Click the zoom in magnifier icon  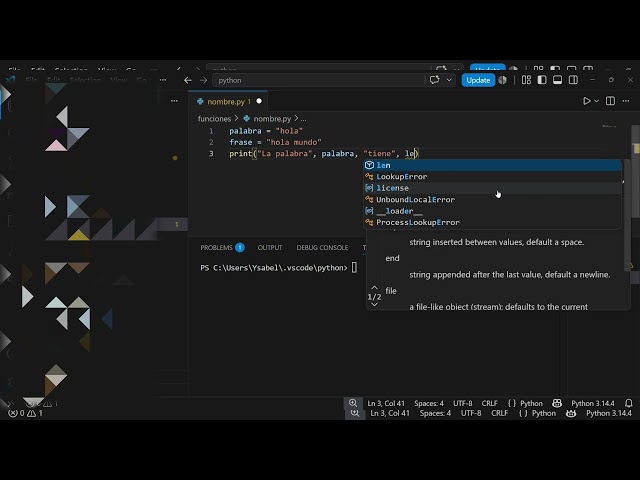click(x=353, y=403)
